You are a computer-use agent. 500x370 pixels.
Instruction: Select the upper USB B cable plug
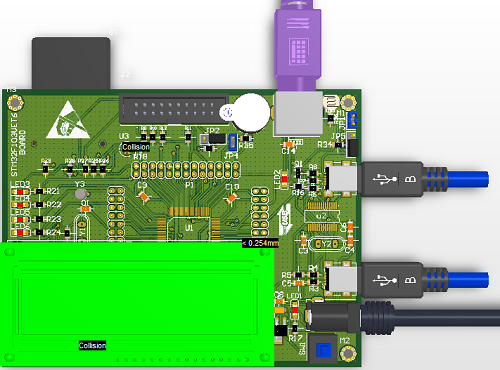coord(425,179)
